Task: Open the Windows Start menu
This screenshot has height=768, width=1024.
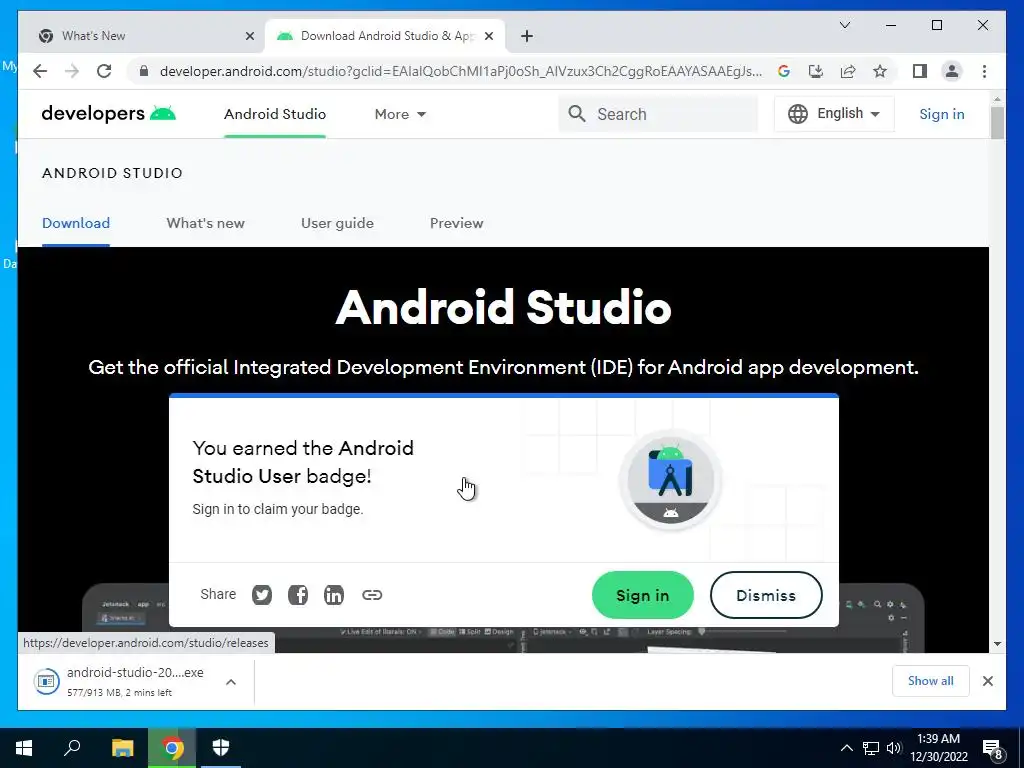Action: coord(24,748)
